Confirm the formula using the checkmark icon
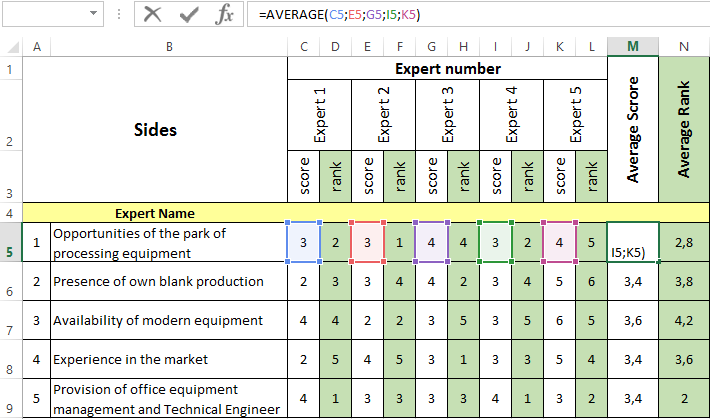710x419 pixels. (189, 14)
